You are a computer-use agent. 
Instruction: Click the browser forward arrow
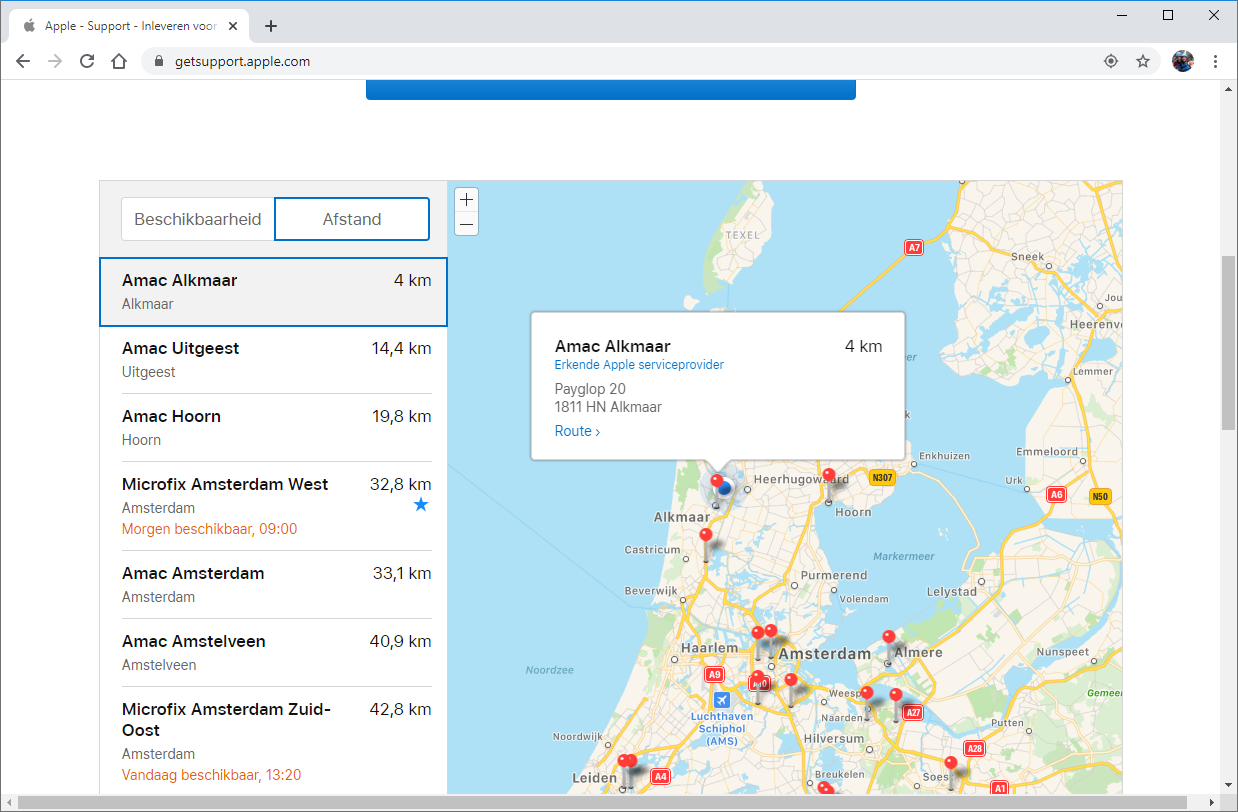tap(55, 61)
